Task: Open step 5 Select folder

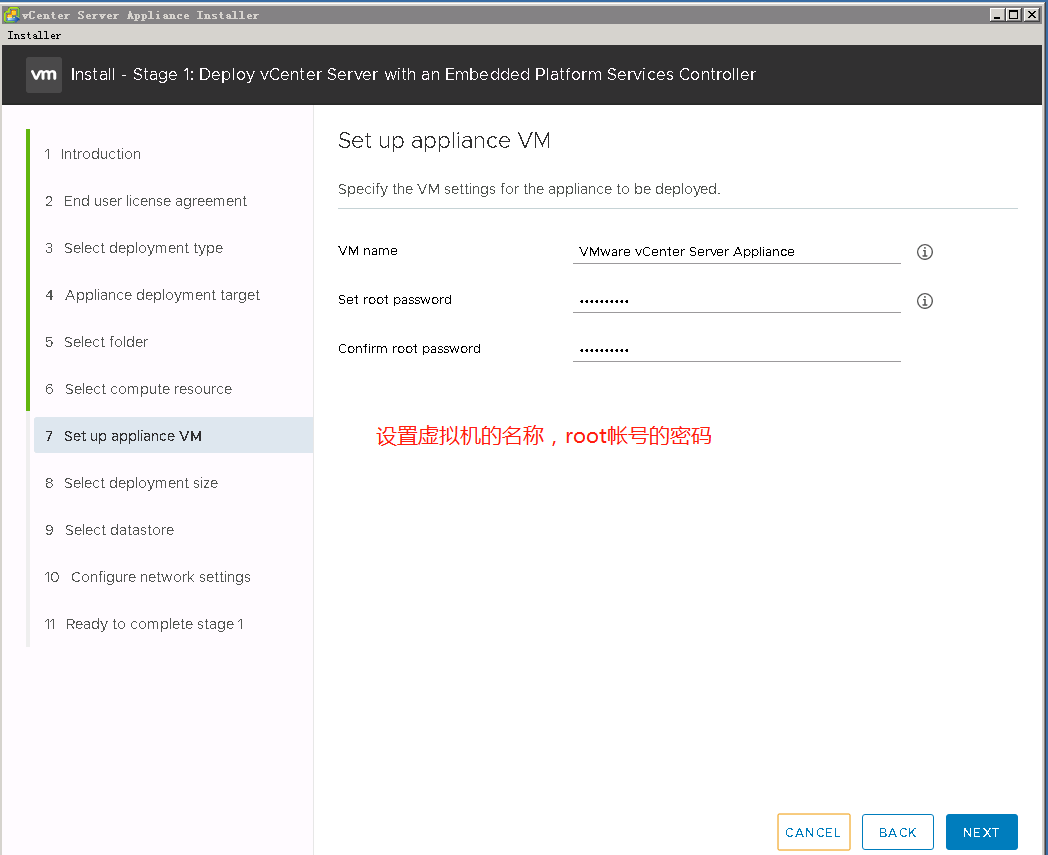Action: tap(96, 342)
